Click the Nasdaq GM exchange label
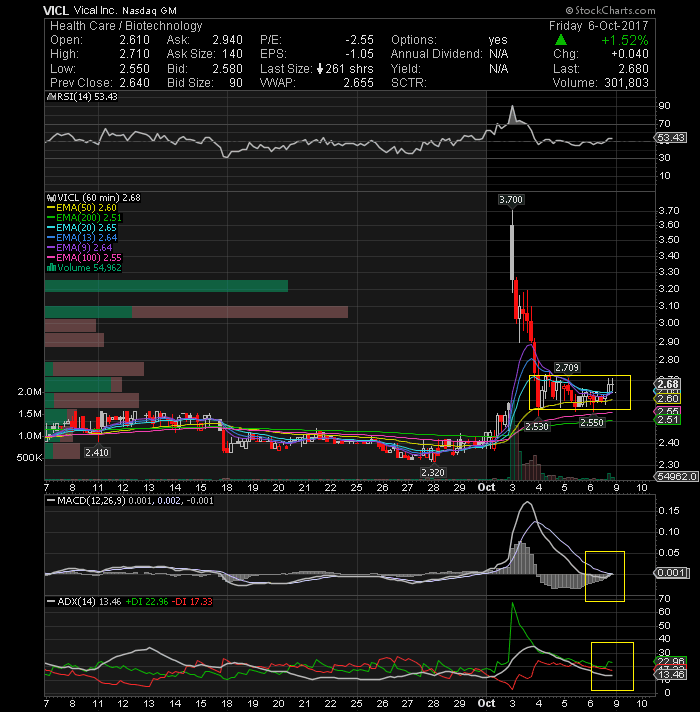The height and width of the screenshot is (712, 700). click(149, 10)
